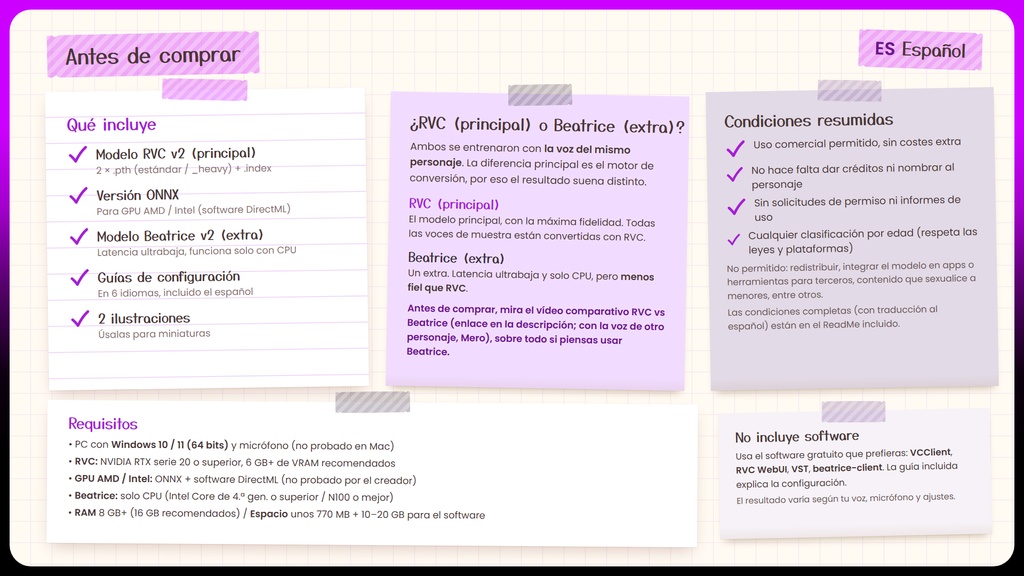Click the '¿RVC (principal) o Beatrice (extra)?' heading

[547, 125]
